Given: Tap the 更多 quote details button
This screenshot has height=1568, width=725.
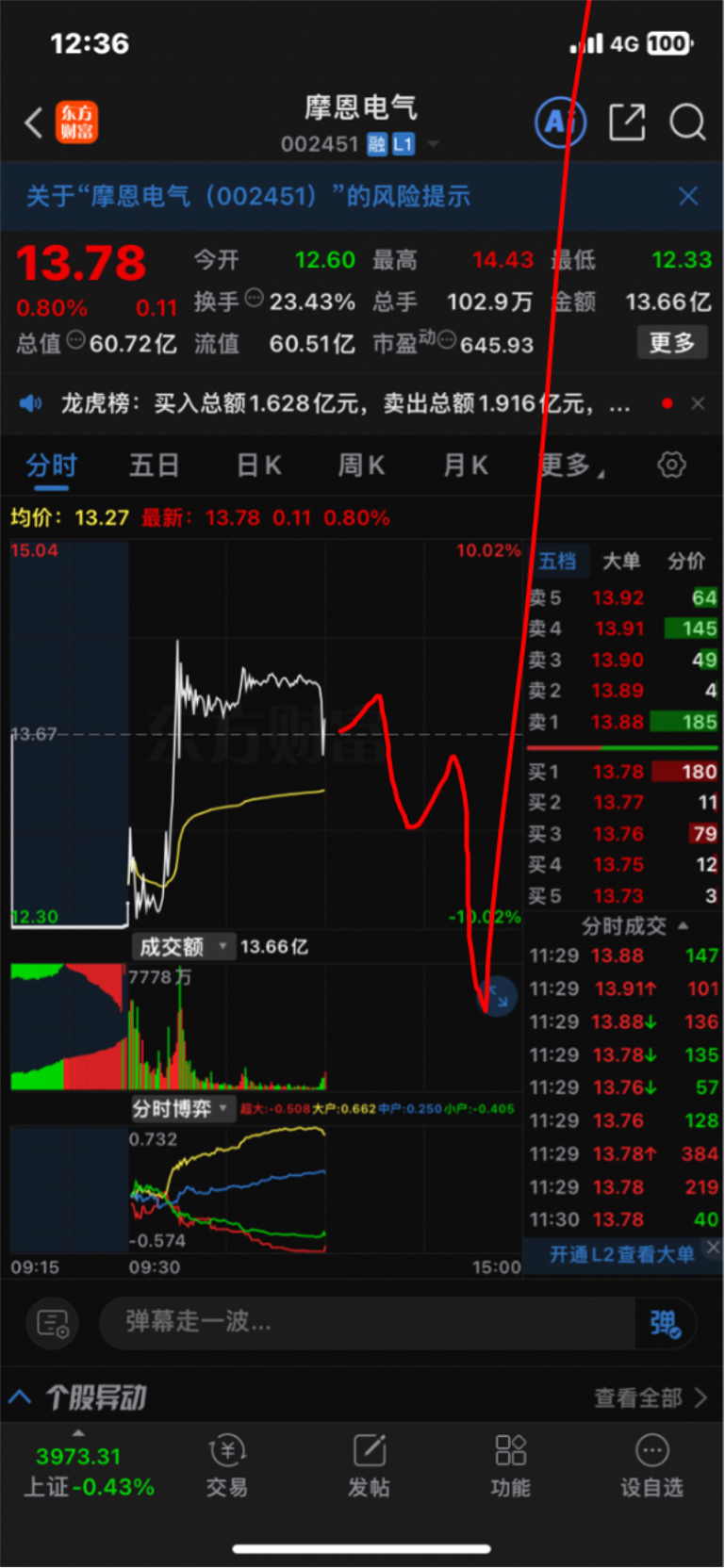Looking at the screenshot, I should 672,342.
